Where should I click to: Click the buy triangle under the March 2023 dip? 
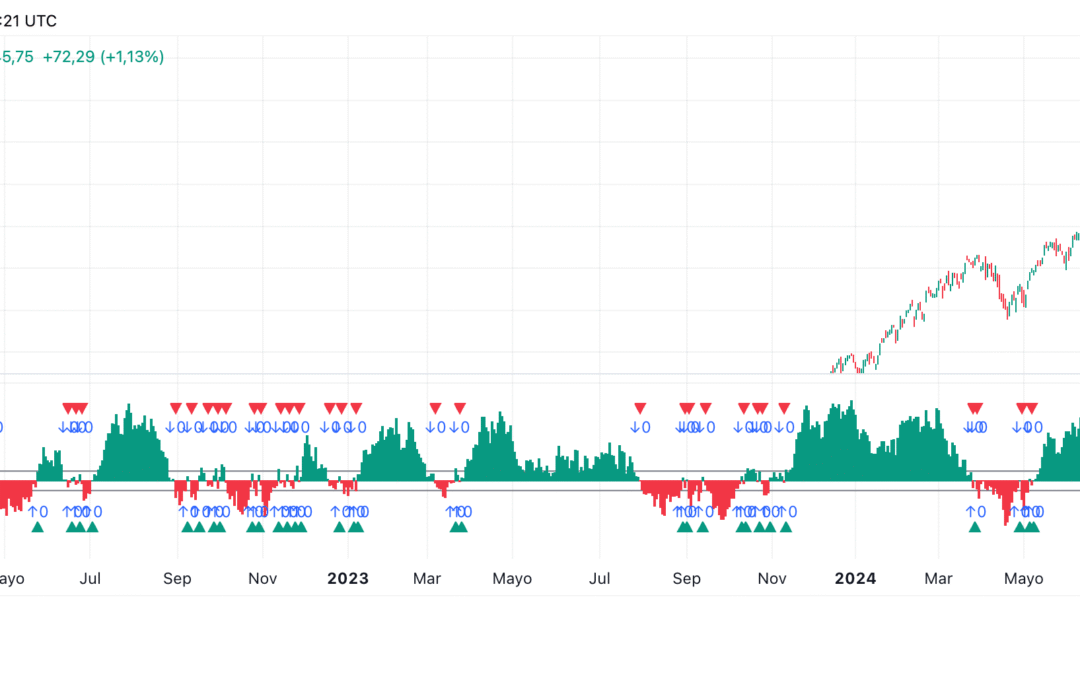pyautogui.click(x=457, y=527)
